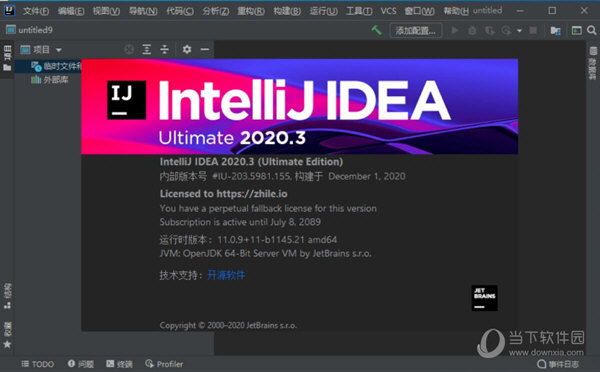Click the Run triangle in the toolbar
The image size is (600, 372).
point(455,30)
